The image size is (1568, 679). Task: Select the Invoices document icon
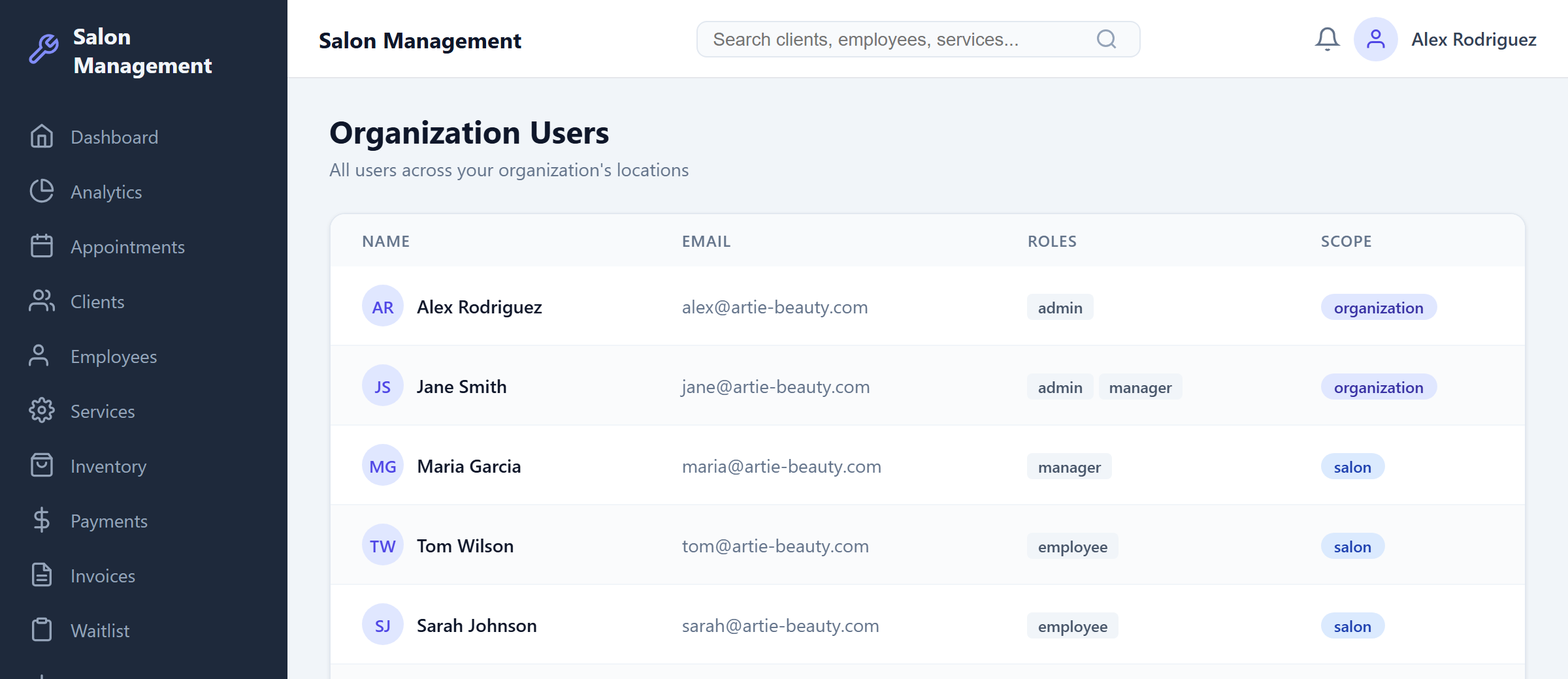pos(41,575)
